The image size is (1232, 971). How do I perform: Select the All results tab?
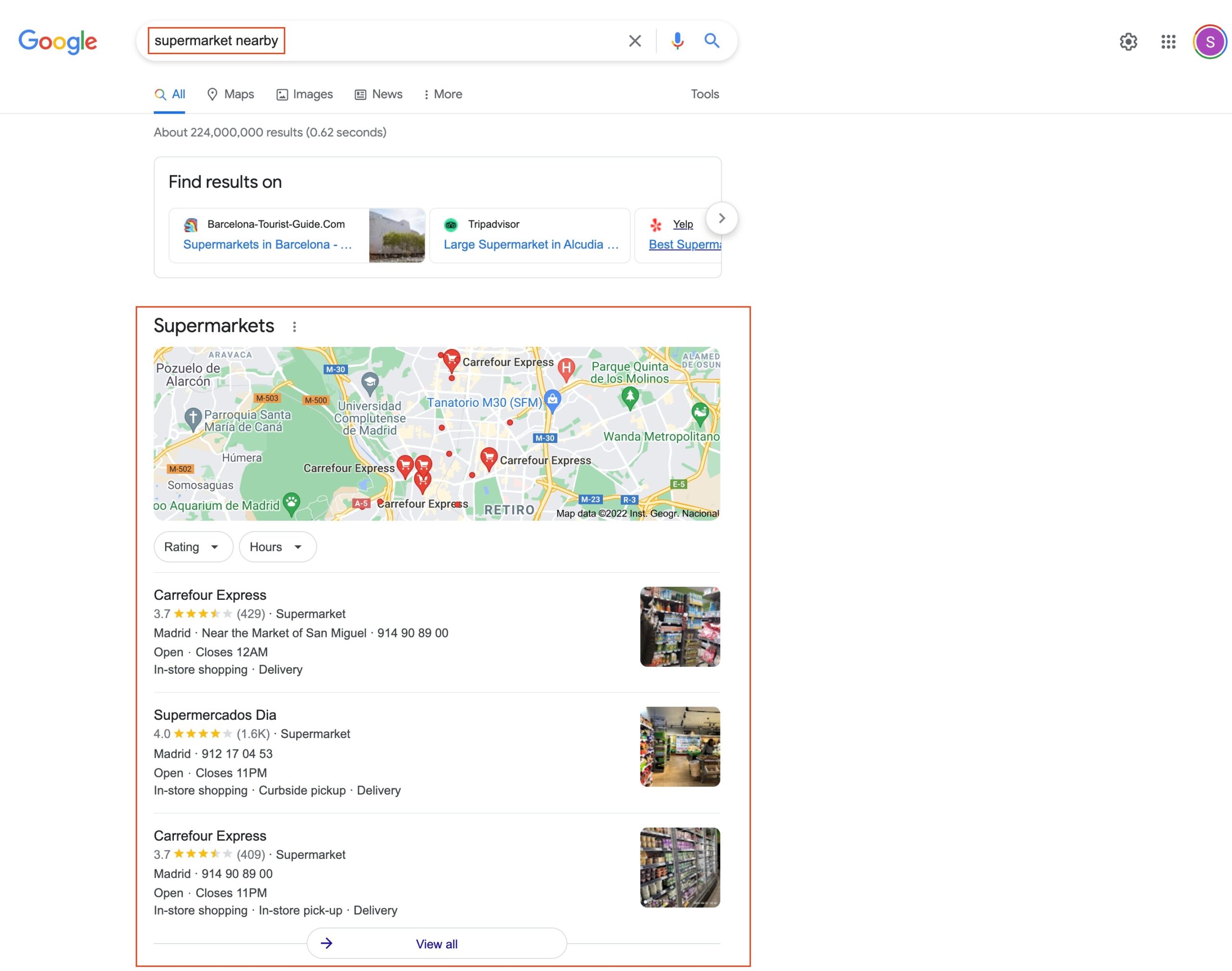click(x=170, y=94)
